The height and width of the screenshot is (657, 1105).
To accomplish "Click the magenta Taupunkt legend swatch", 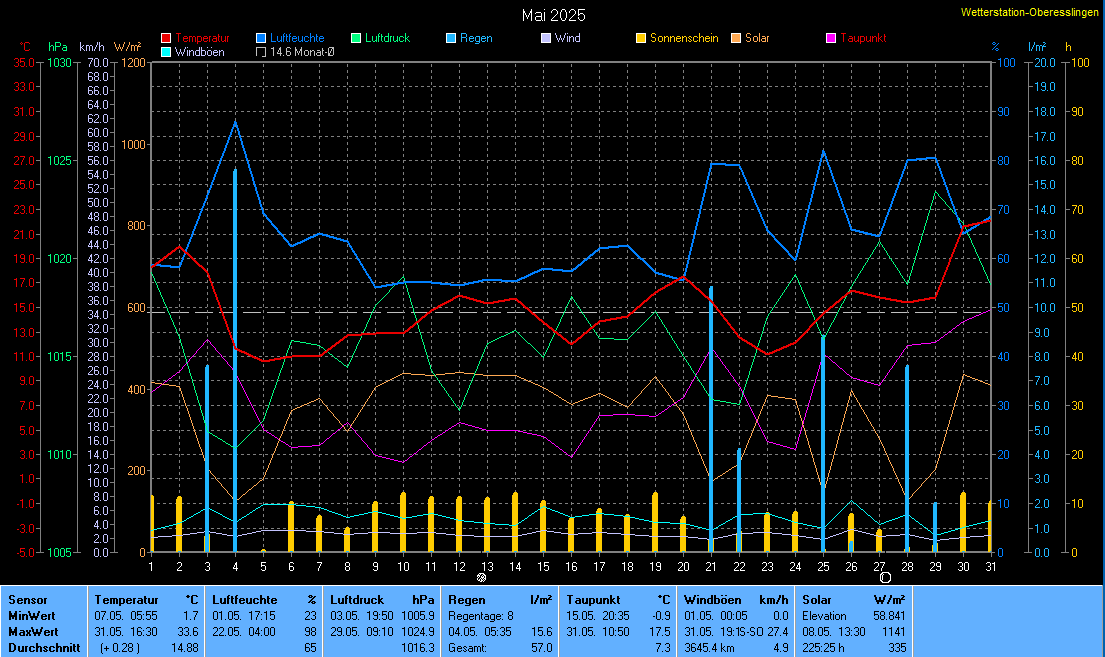I will [x=831, y=38].
